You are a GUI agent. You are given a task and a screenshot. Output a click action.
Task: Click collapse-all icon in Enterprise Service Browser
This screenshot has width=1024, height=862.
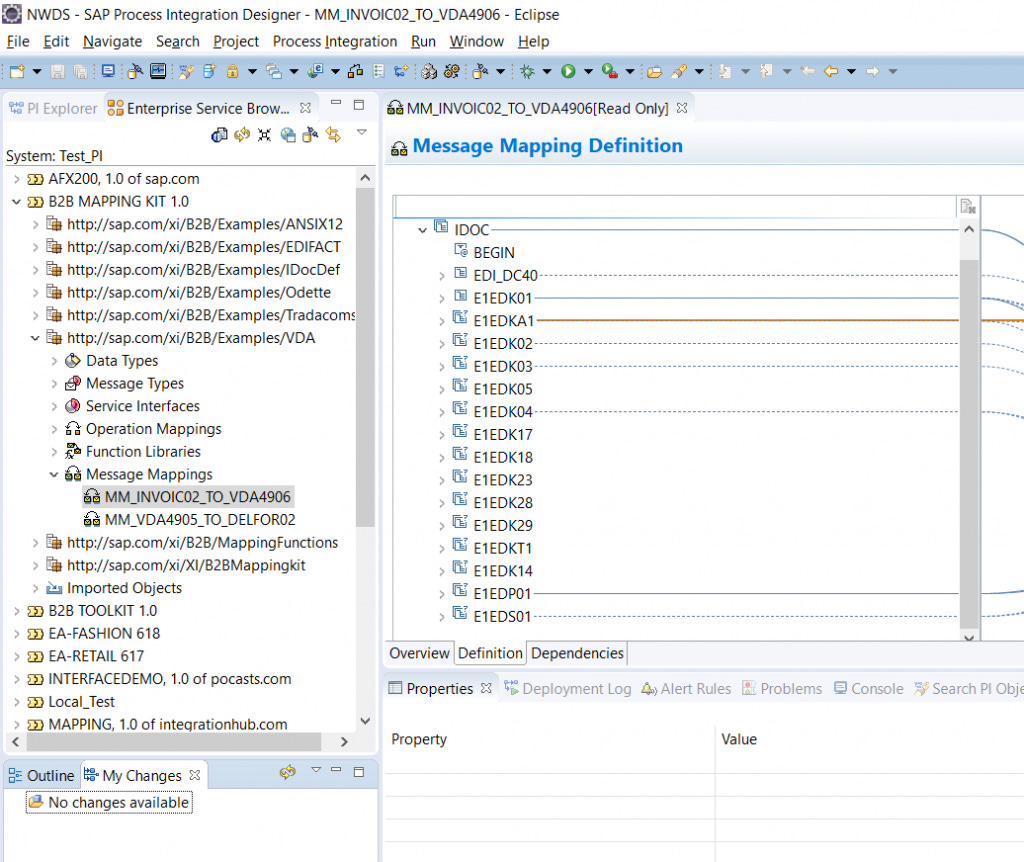tap(264, 135)
